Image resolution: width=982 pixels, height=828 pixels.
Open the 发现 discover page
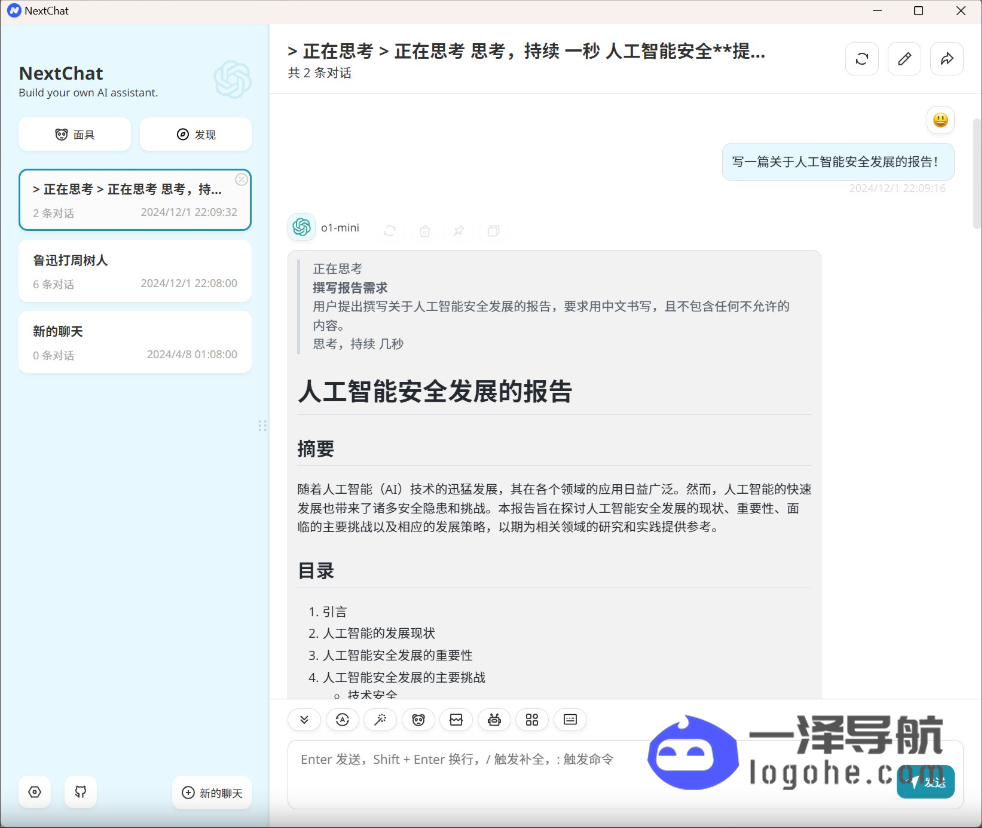[196, 134]
